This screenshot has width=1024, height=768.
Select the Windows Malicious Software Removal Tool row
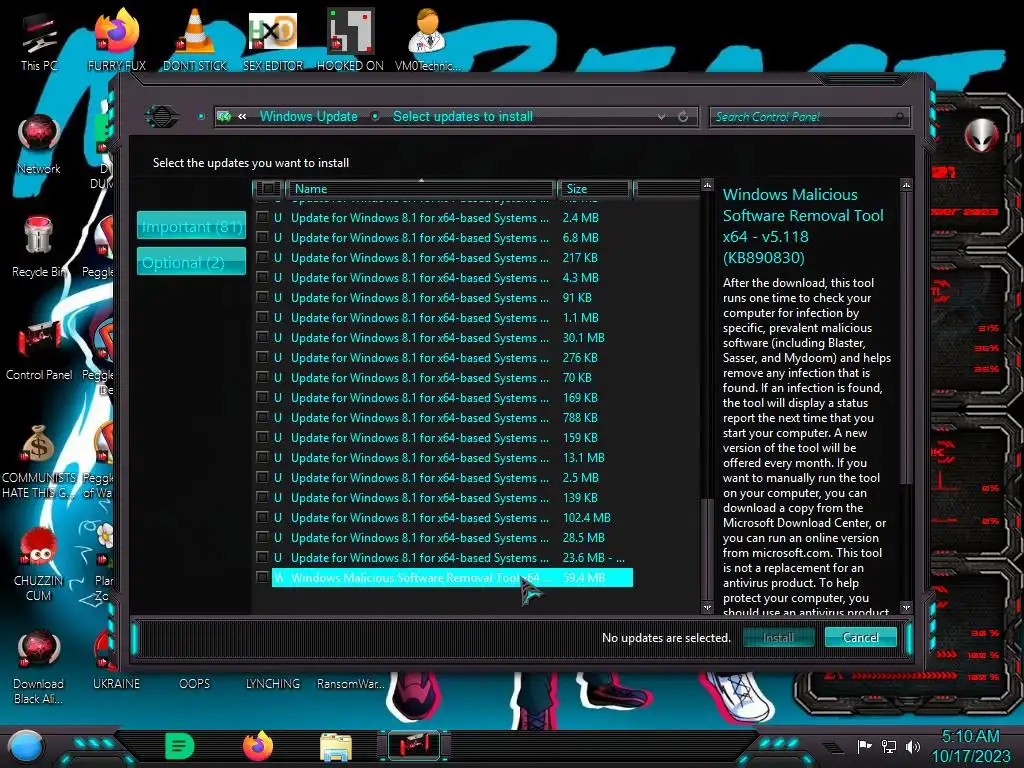[x=452, y=577]
